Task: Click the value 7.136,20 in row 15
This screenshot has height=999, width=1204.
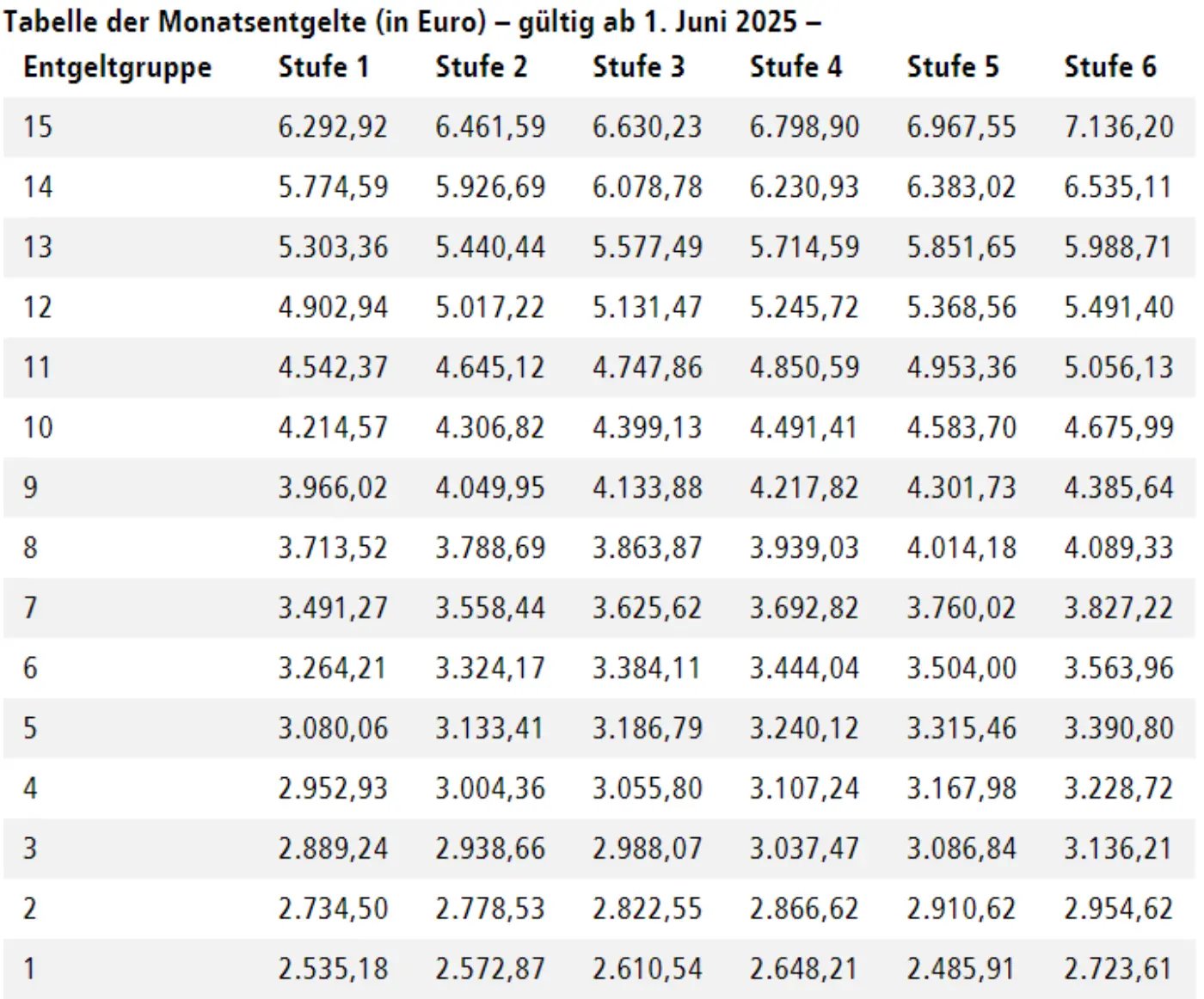Action: 1119,127
